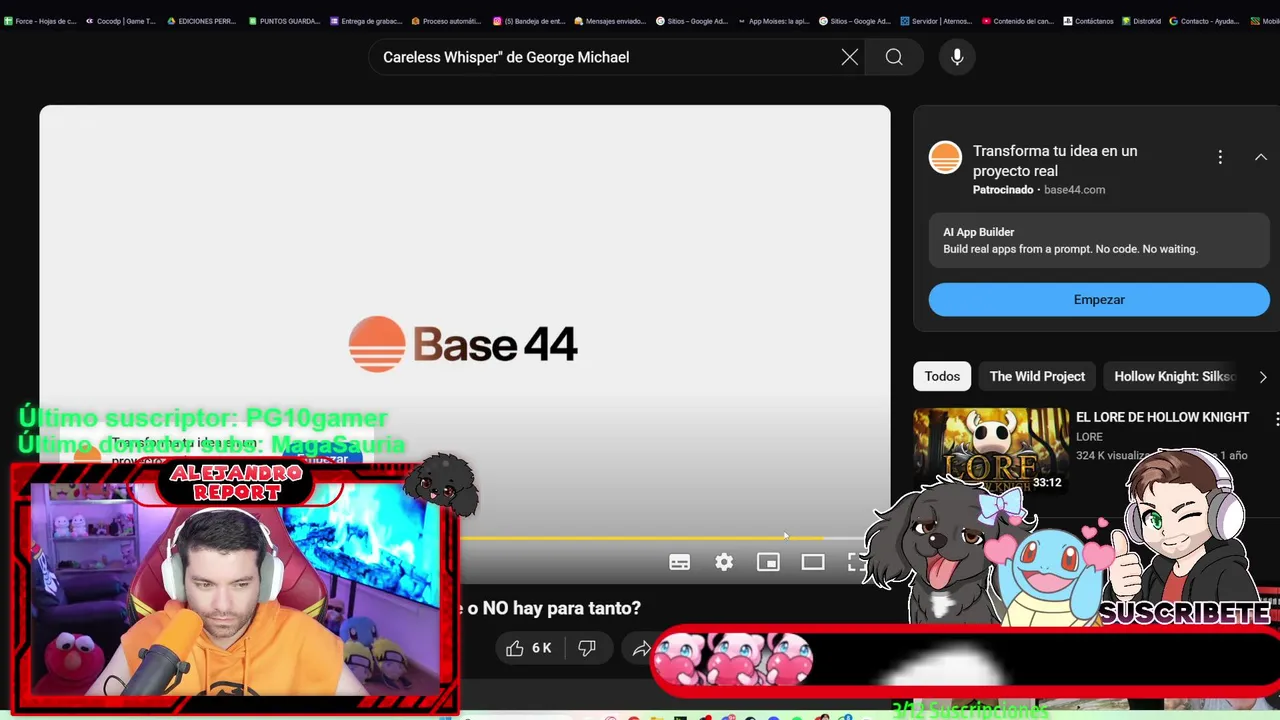This screenshot has width=1280, height=720.
Task: Open the Force - Hojas de cálculo bookmark
Action: point(40,21)
